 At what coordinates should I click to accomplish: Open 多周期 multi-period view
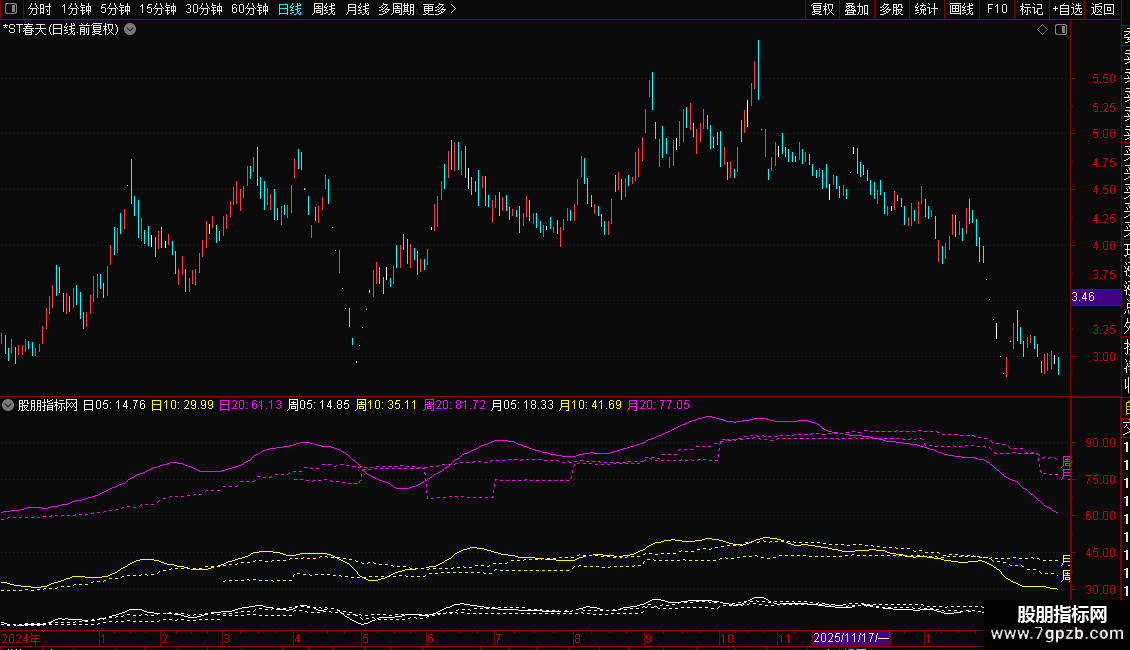[x=396, y=9]
